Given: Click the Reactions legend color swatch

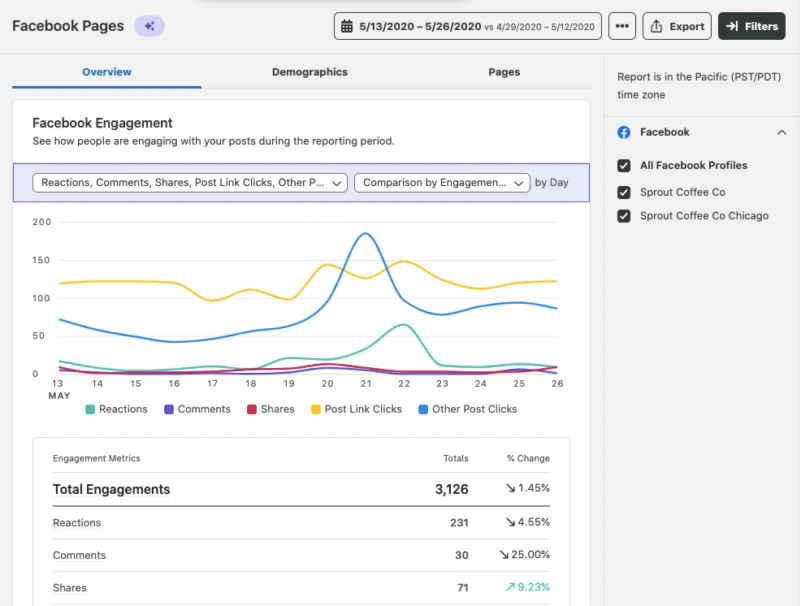Looking at the screenshot, I should click(90, 409).
